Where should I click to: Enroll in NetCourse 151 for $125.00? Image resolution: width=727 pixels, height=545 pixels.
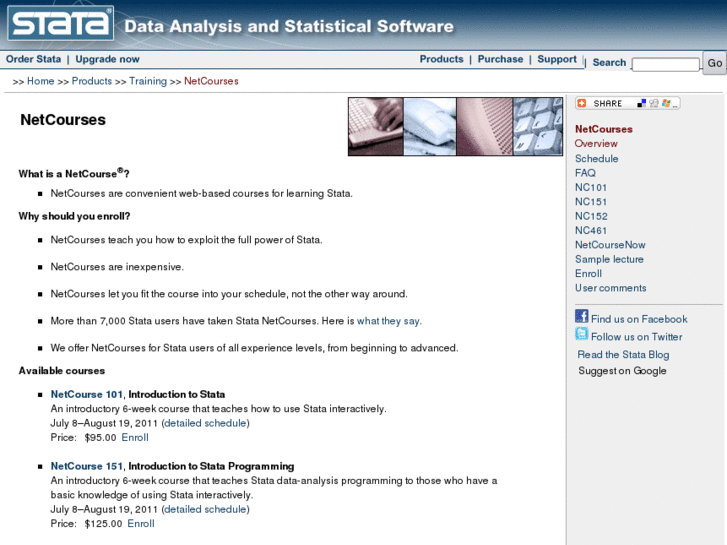tap(141, 524)
